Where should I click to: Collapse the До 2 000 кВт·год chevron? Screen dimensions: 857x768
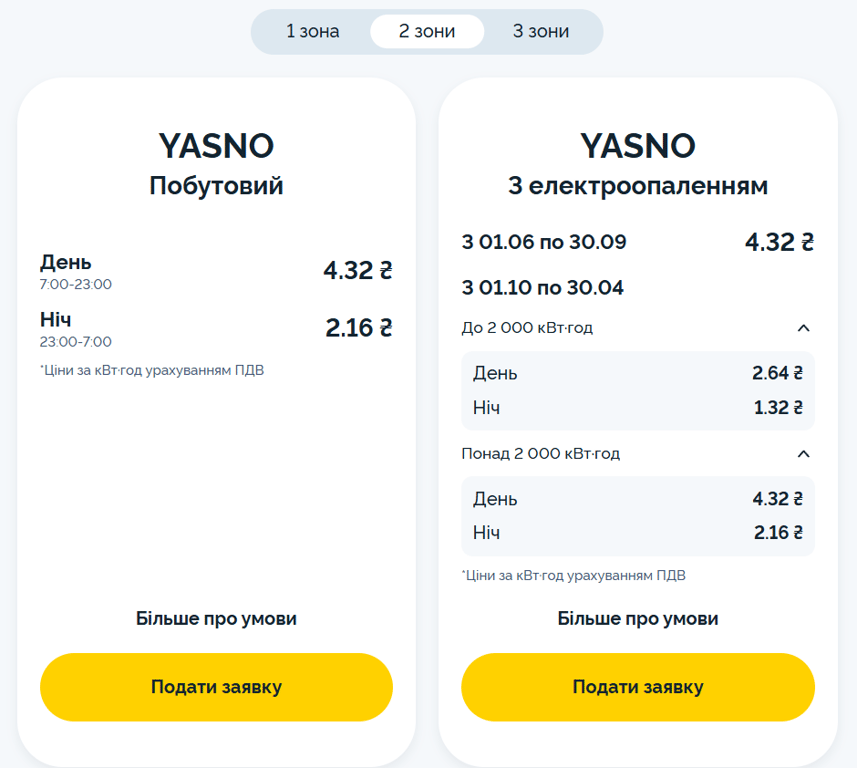click(803, 328)
